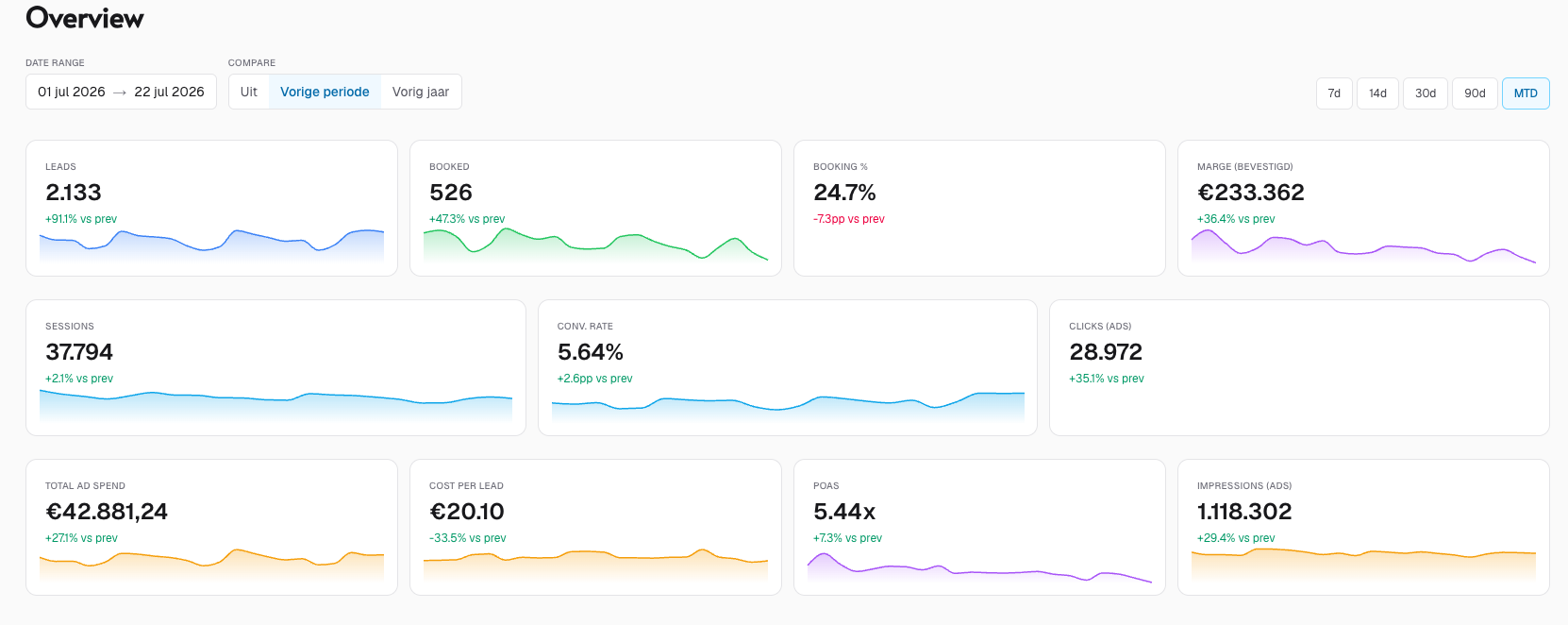Choose the 30d range preset
1568x625 pixels.
click(1426, 93)
